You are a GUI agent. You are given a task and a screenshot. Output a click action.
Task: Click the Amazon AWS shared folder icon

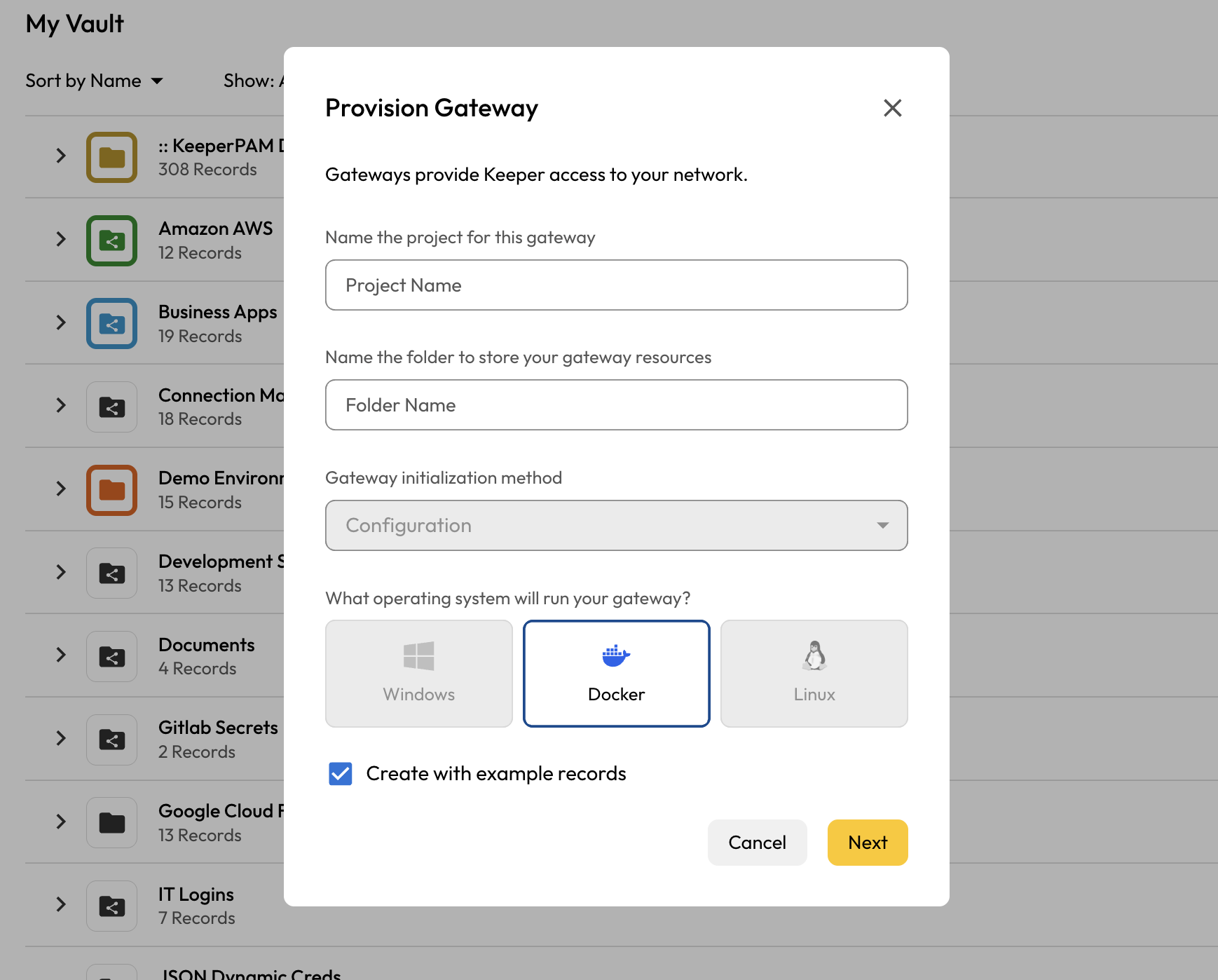[x=111, y=240]
